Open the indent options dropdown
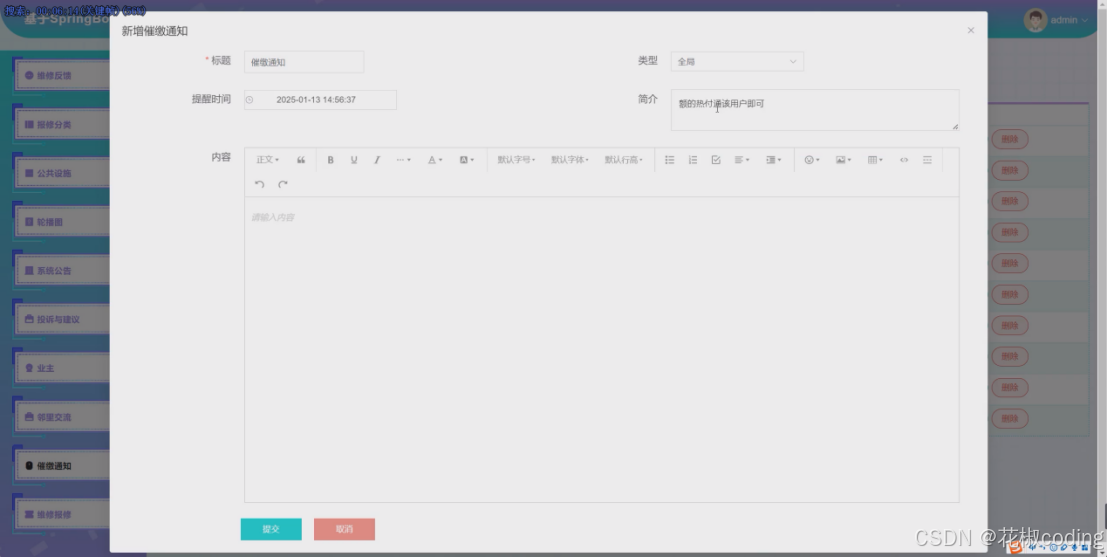The image size is (1108, 558). point(773,160)
